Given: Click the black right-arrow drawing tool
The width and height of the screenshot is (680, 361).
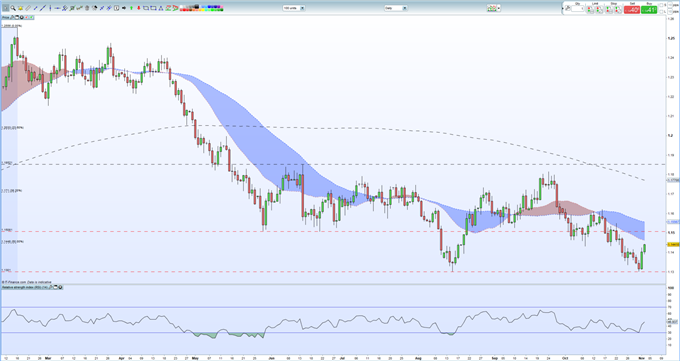Looking at the screenshot, I should point(124,8).
